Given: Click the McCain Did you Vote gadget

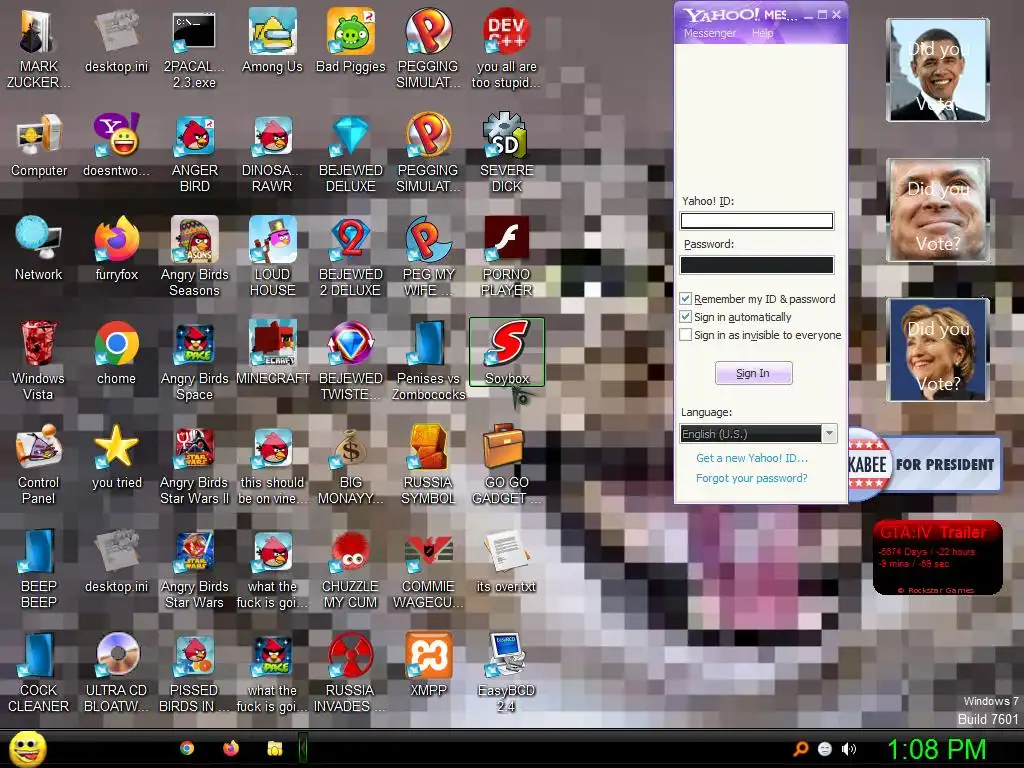Looking at the screenshot, I should tap(938, 210).
